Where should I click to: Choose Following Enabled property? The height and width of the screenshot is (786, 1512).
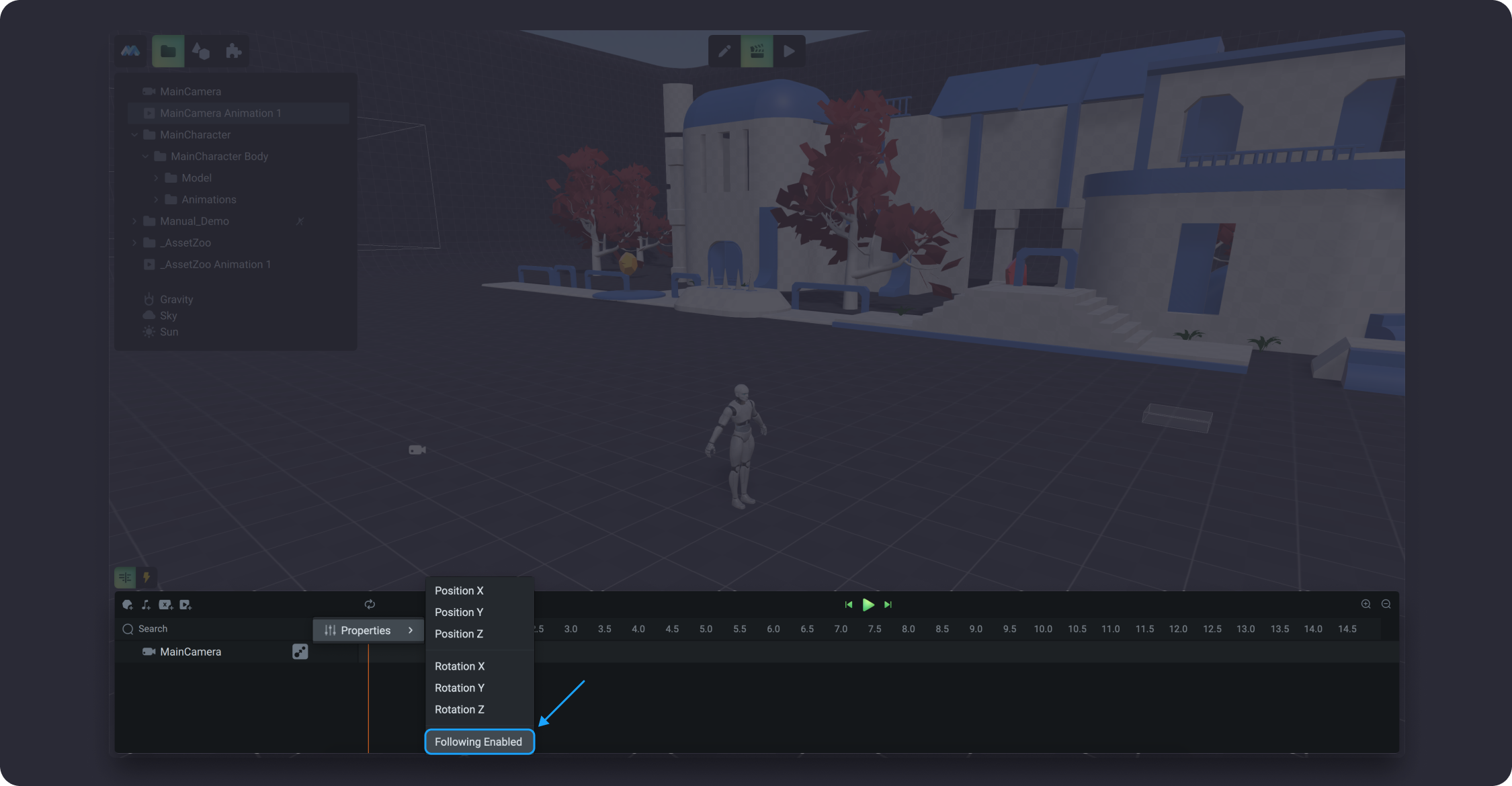[x=480, y=742]
